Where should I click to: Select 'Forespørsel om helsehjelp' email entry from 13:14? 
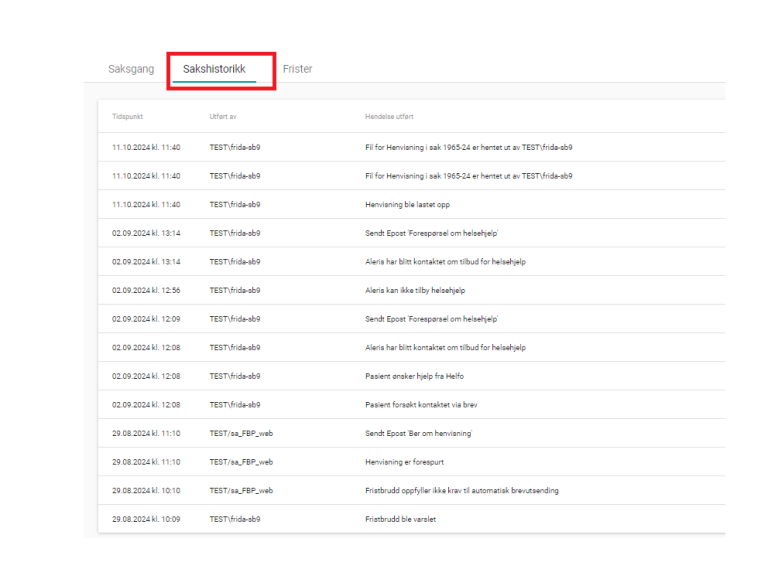pyautogui.click(x=431, y=233)
